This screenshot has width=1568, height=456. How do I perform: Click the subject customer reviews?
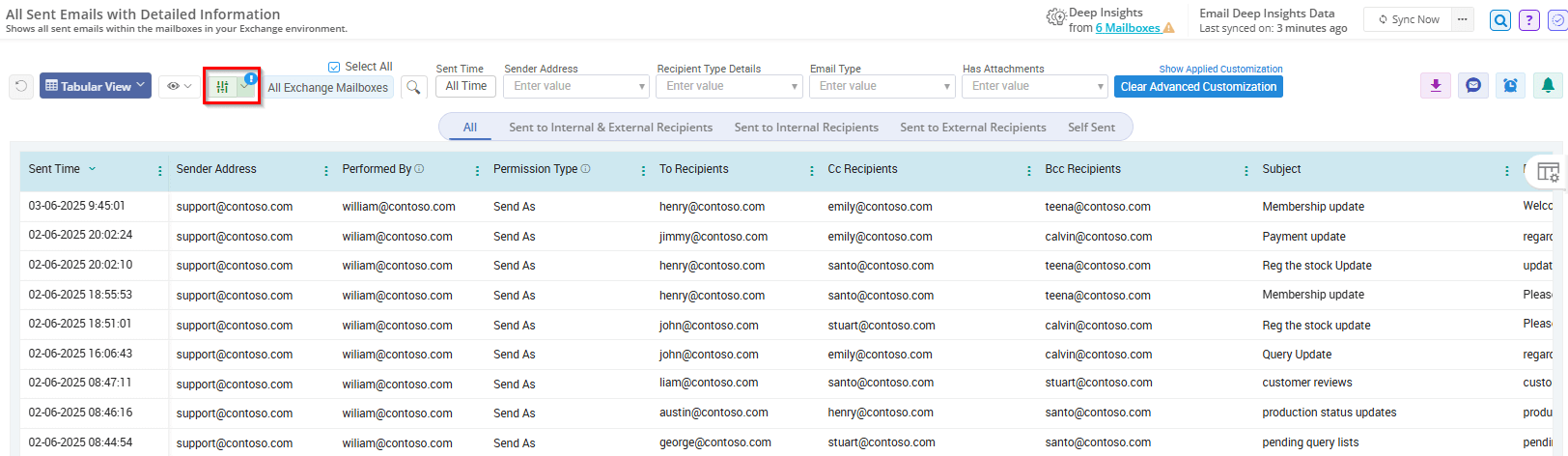pos(1307,384)
